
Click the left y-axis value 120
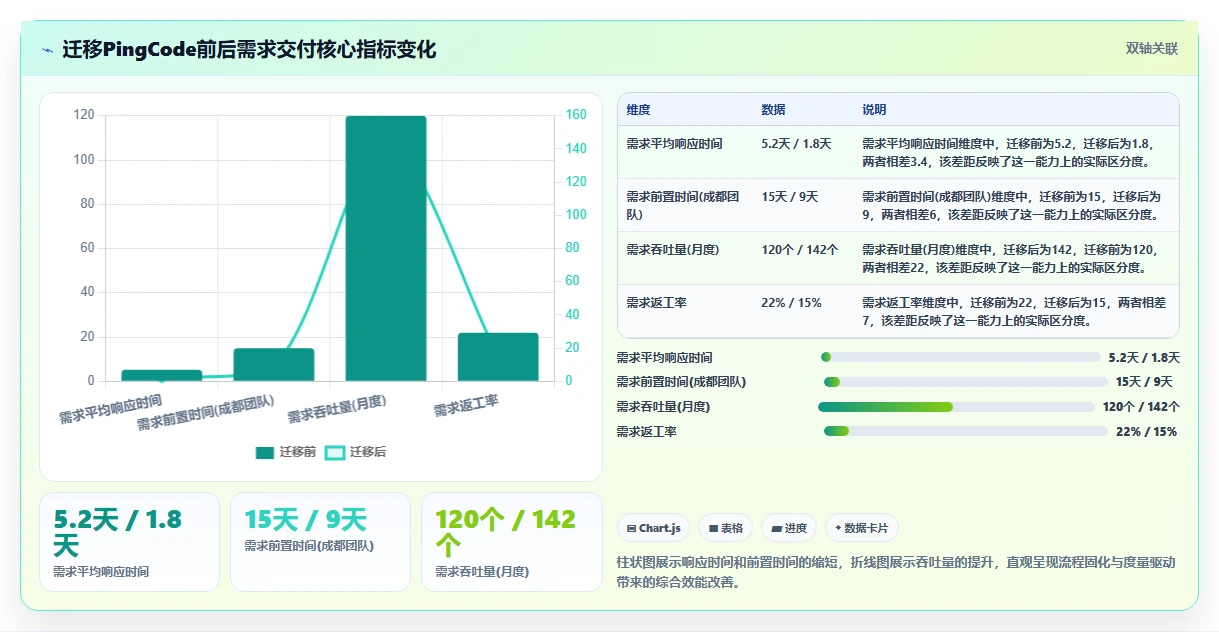click(x=84, y=115)
